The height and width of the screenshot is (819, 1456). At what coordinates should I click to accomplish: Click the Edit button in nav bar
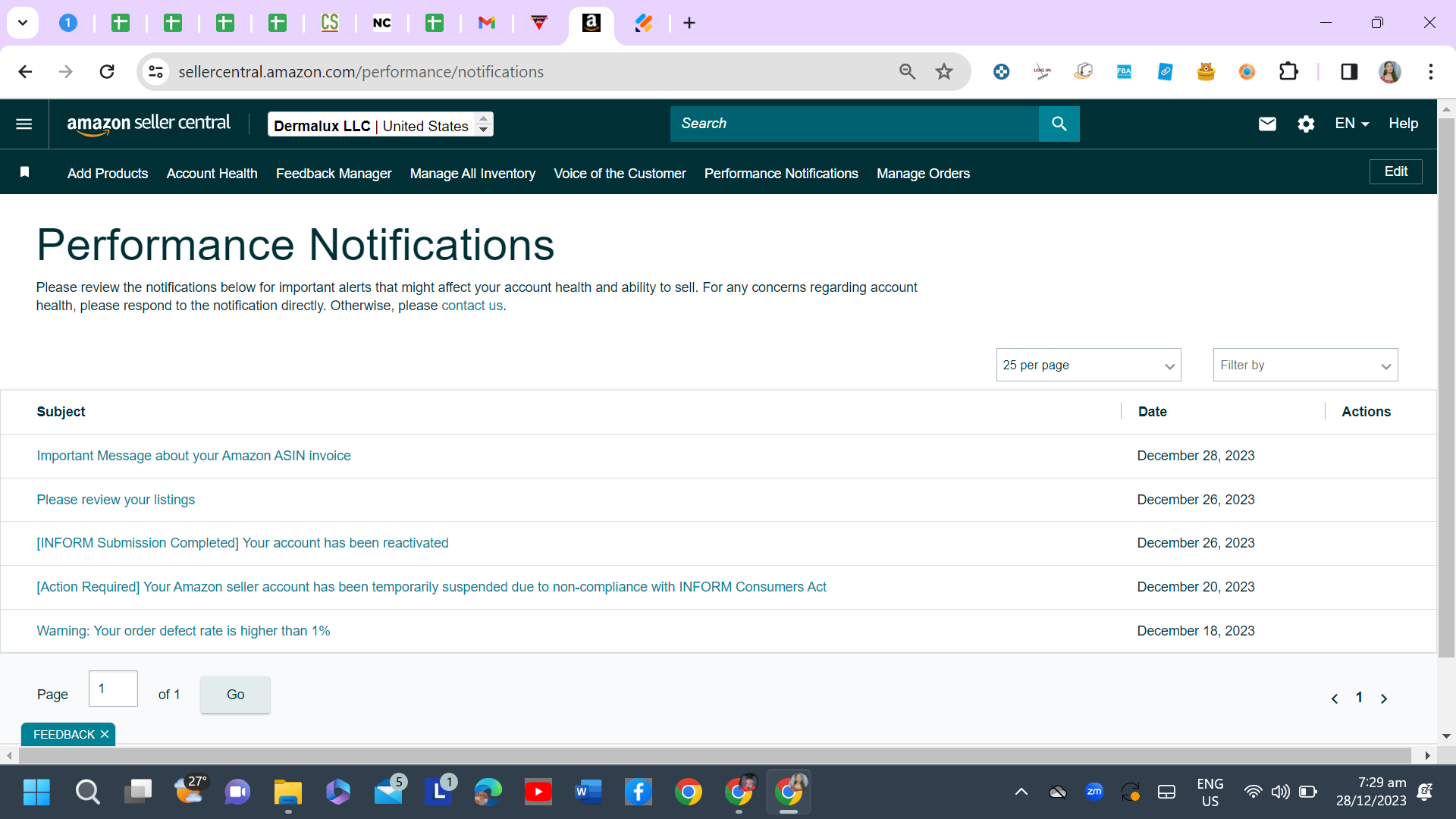click(x=1395, y=171)
